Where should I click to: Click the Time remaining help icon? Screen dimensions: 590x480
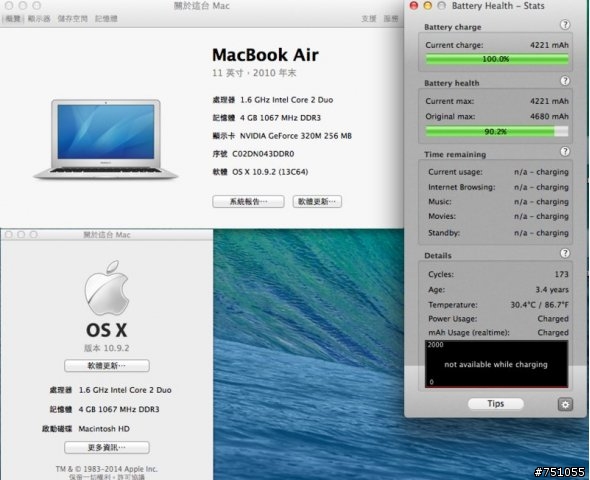click(x=565, y=152)
